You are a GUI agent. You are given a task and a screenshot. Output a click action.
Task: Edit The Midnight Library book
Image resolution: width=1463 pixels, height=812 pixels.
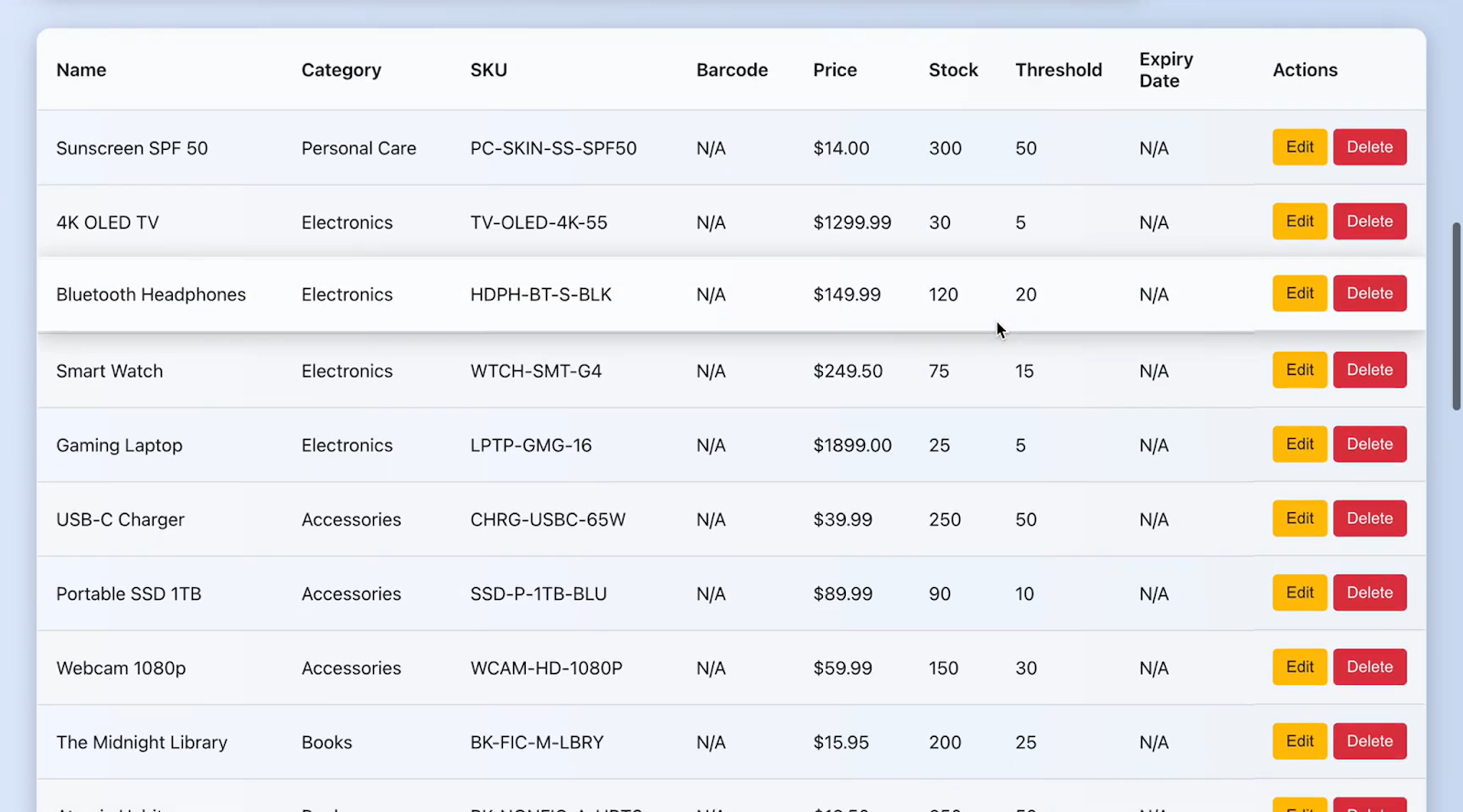[x=1299, y=741]
